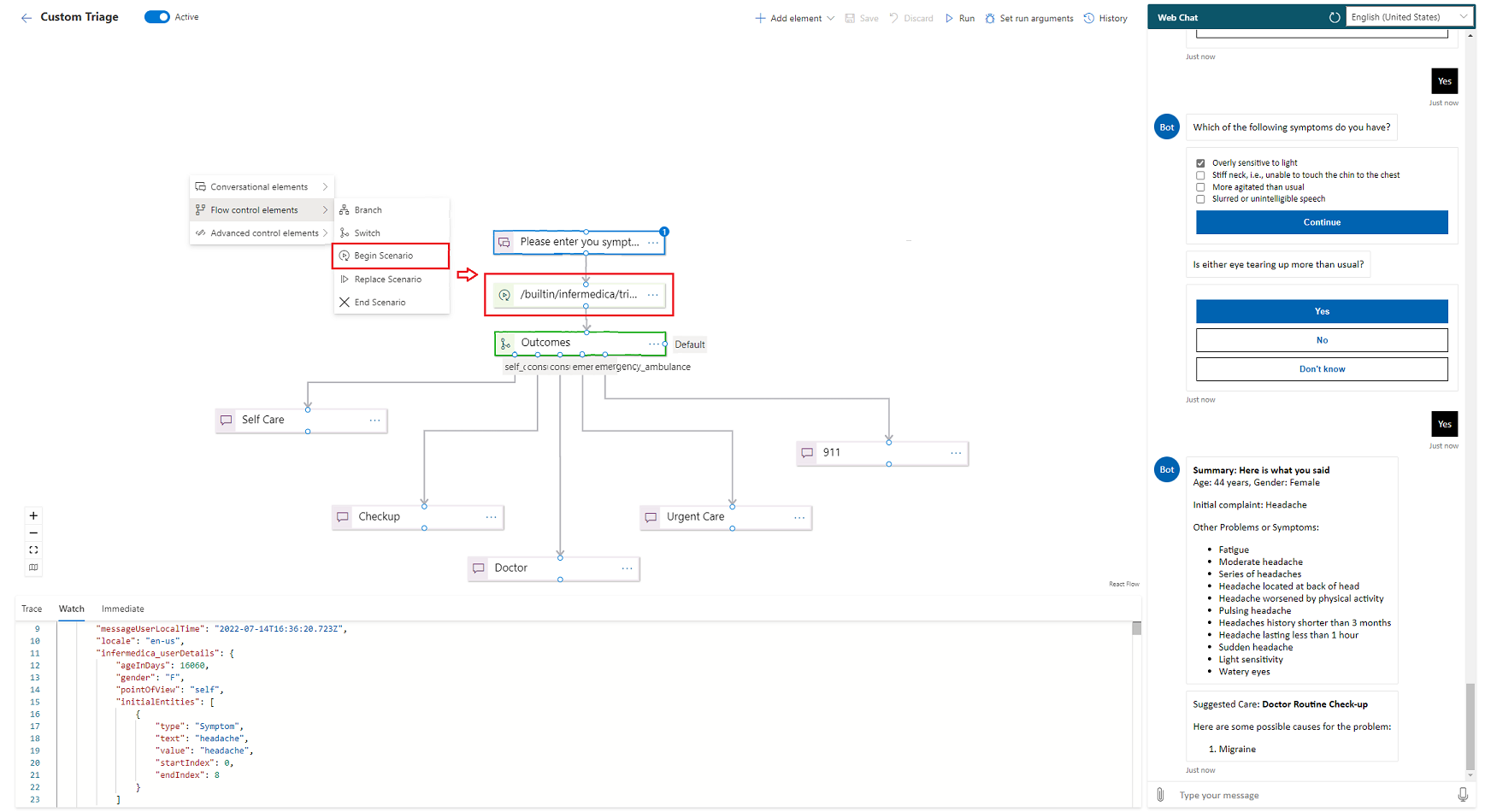Viewport: 1485px width, 812px height.
Task: Fit the flow to the view
Action: coord(33,550)
